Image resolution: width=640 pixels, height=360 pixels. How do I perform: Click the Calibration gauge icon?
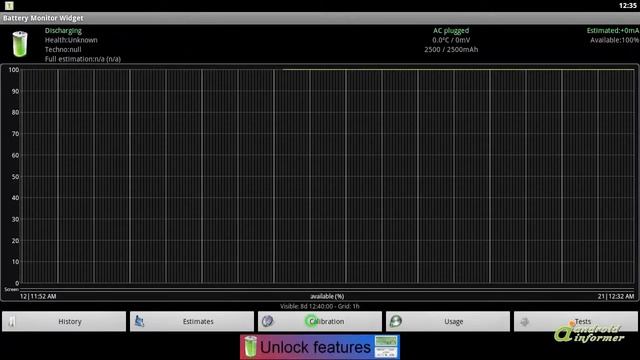point(268,322)
